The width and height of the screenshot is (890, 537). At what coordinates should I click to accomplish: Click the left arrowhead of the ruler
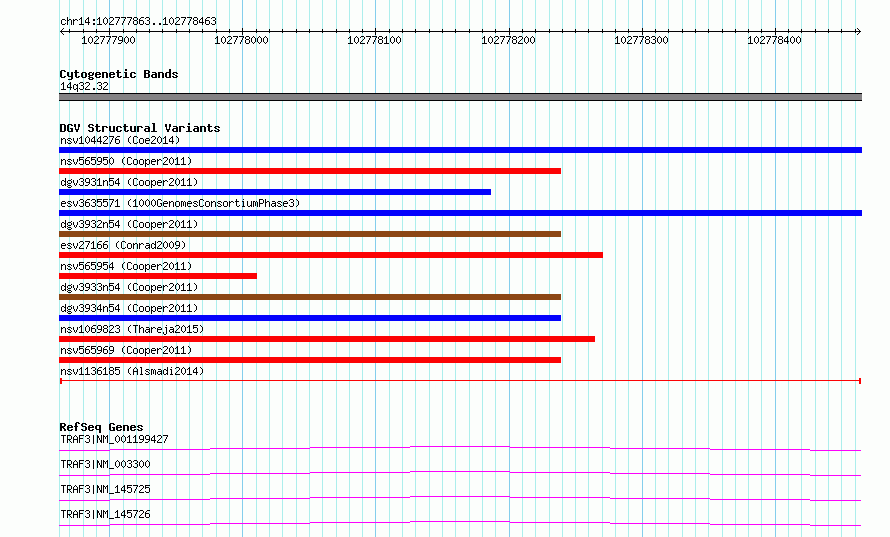62,31
